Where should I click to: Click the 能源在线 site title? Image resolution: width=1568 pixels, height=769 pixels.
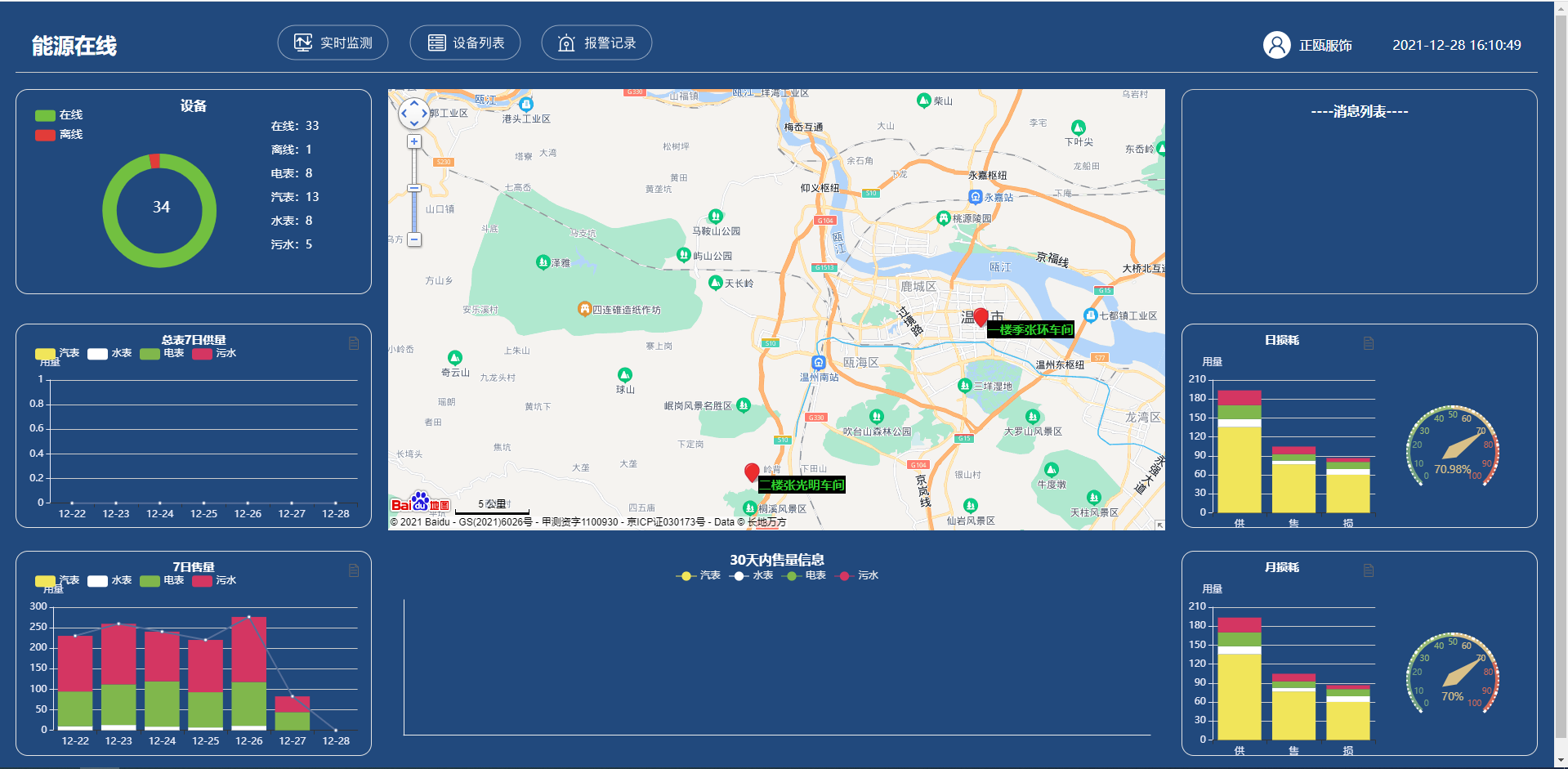pos(74,46)
